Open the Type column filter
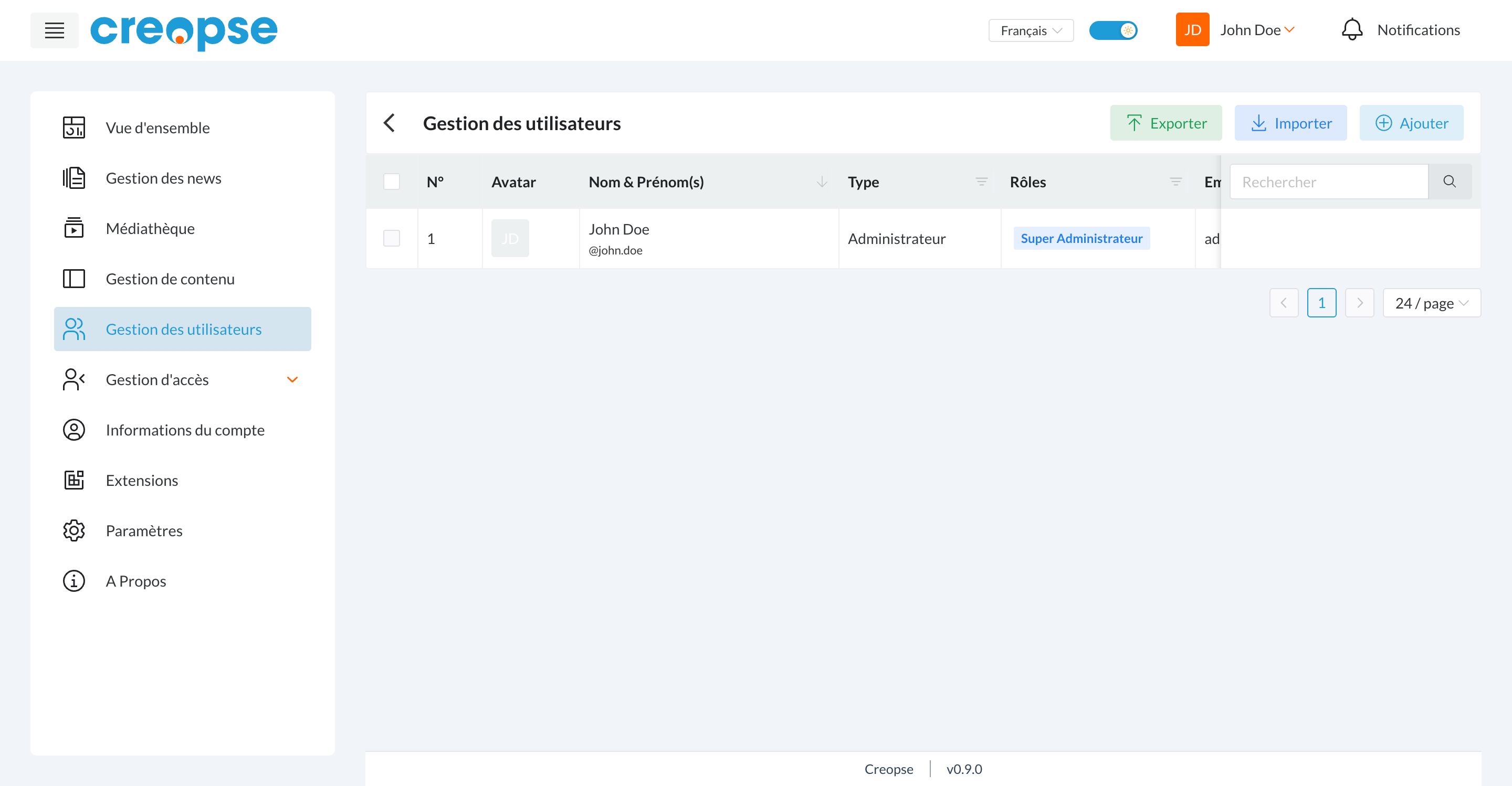The height and width of the screenshot is (786, 1512). [981, 182]
